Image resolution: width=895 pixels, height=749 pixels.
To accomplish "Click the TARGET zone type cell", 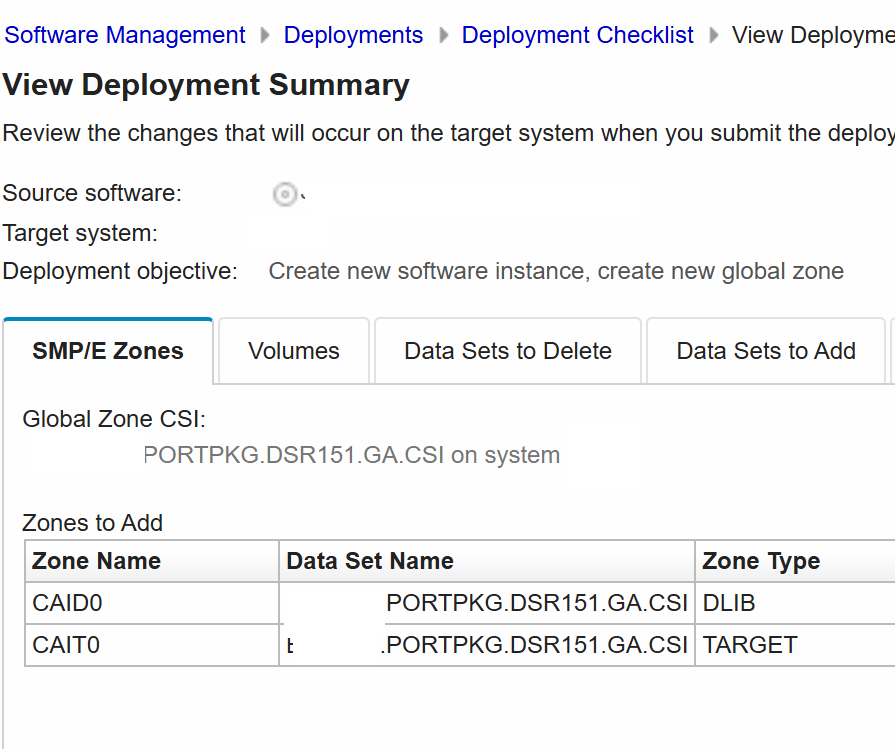I will [x=750, y=645].
